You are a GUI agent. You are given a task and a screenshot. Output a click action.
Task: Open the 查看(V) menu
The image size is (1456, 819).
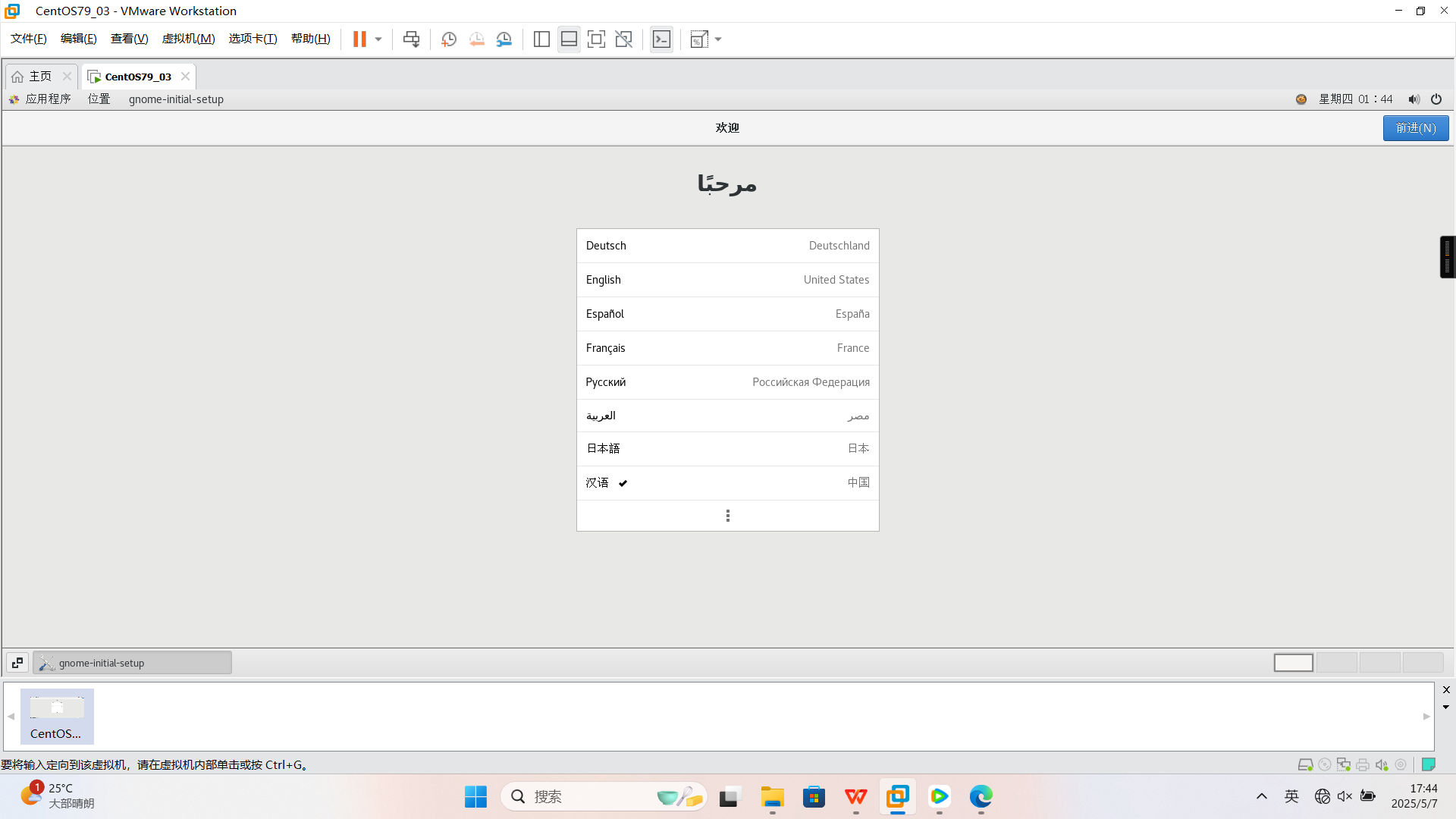click(x=129, y=39)
